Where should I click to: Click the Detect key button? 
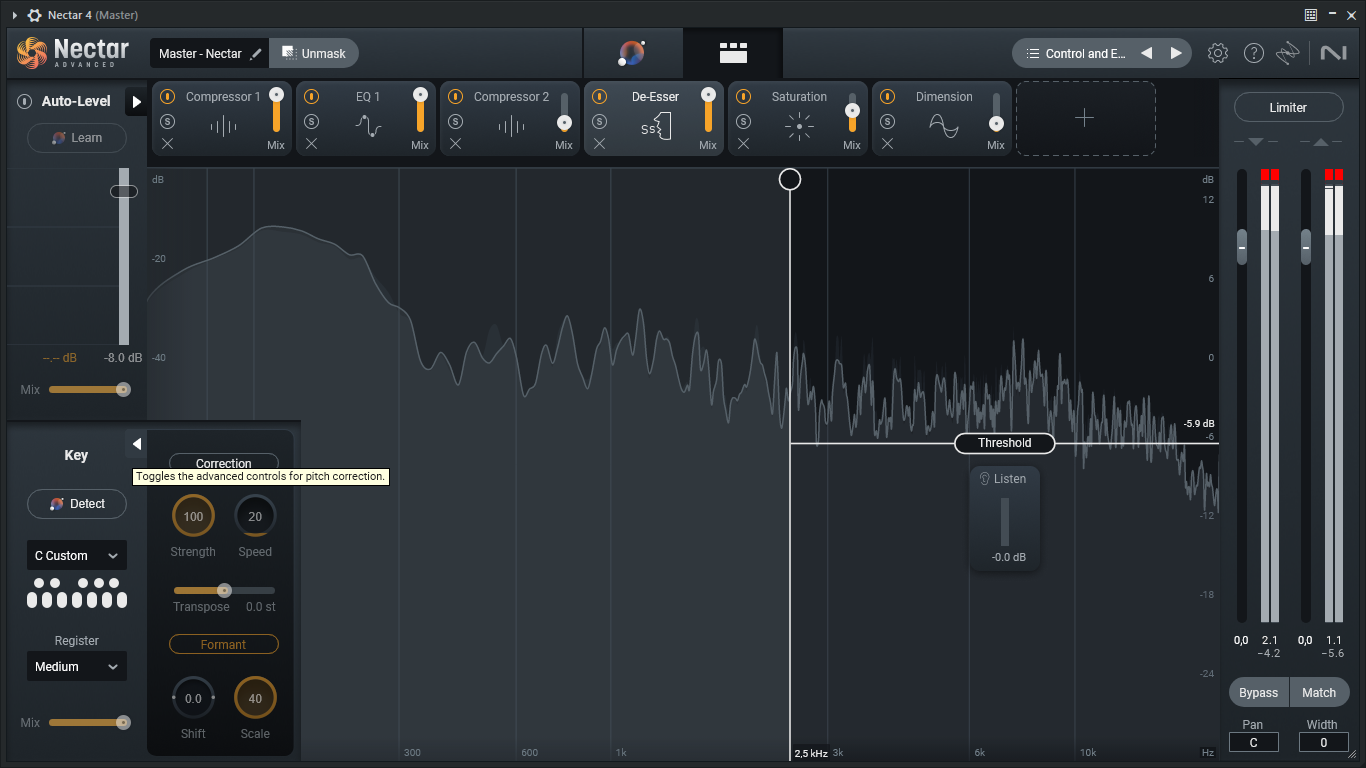(x=77, y=504)
